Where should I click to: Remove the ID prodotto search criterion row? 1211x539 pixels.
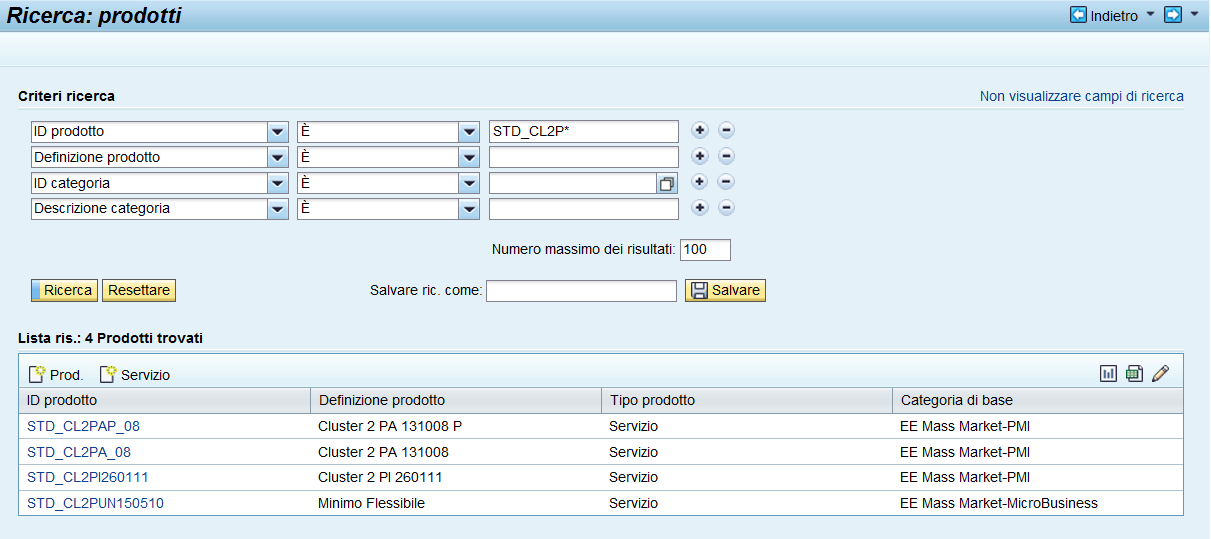click(727, 130)
